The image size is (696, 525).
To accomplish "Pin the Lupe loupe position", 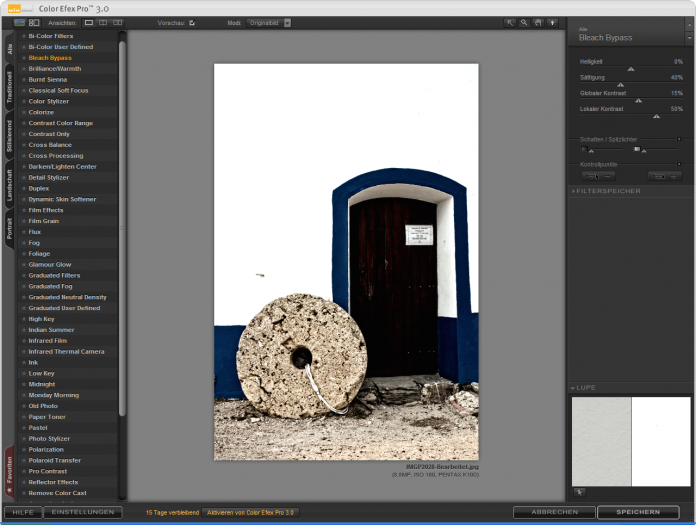I will pos(579,492).
